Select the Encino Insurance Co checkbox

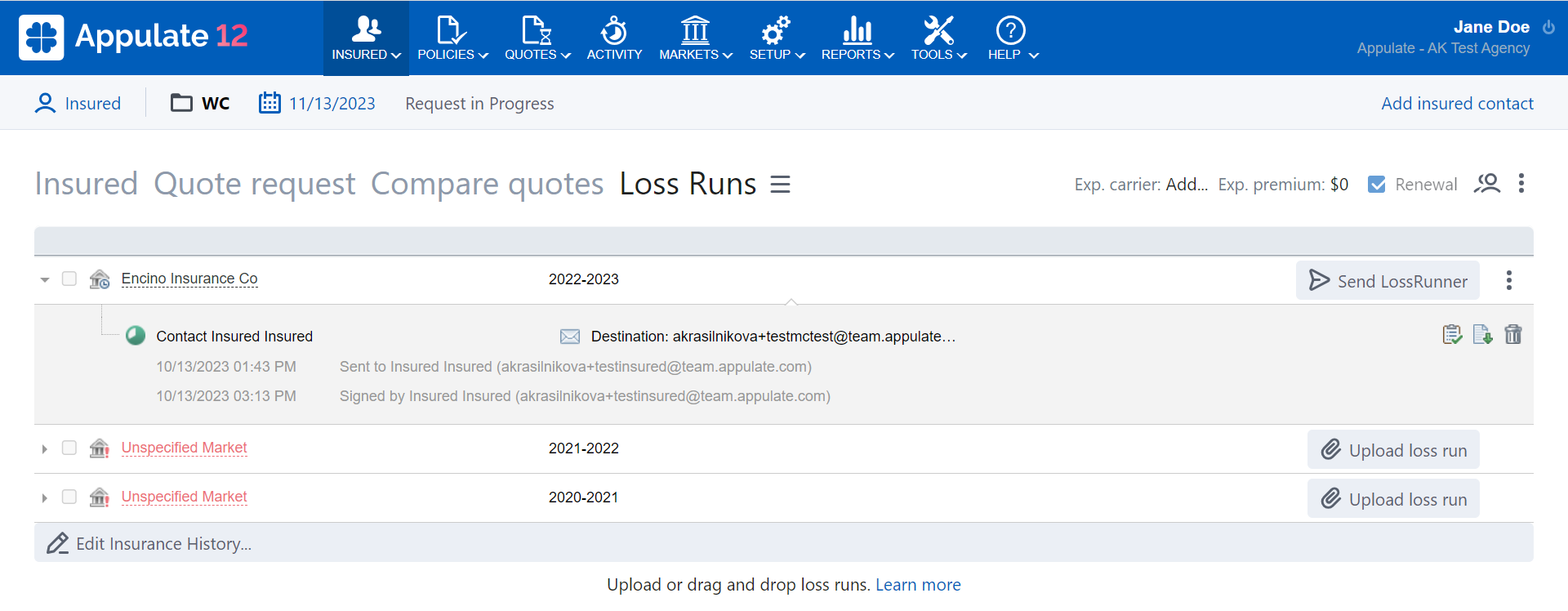(x=69, y=279)
